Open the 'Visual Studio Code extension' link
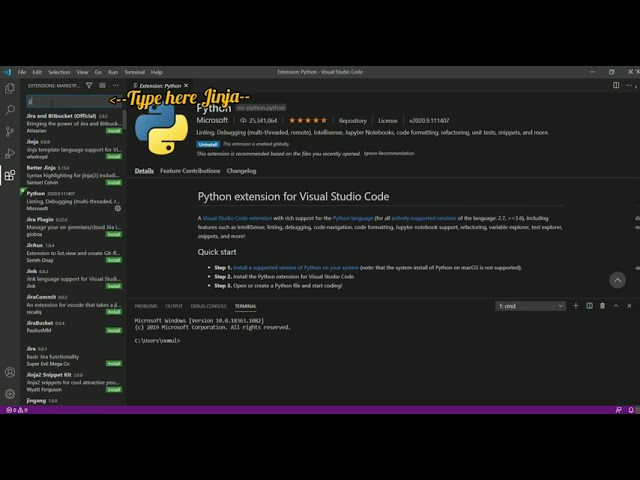This screenshot has height=480, width=640. pyautogui.click(x=237, y=218)
